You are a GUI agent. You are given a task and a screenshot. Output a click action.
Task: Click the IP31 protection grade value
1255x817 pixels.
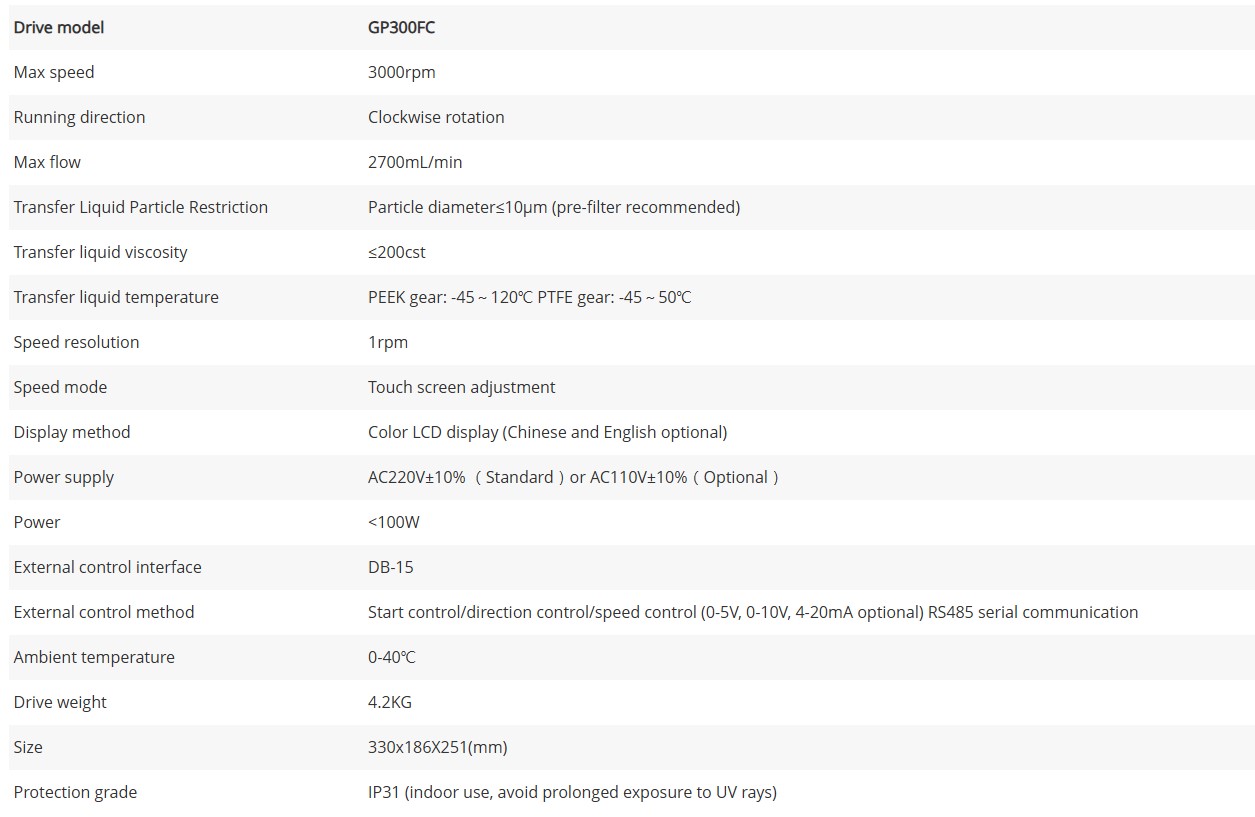[x=572, y=792]
